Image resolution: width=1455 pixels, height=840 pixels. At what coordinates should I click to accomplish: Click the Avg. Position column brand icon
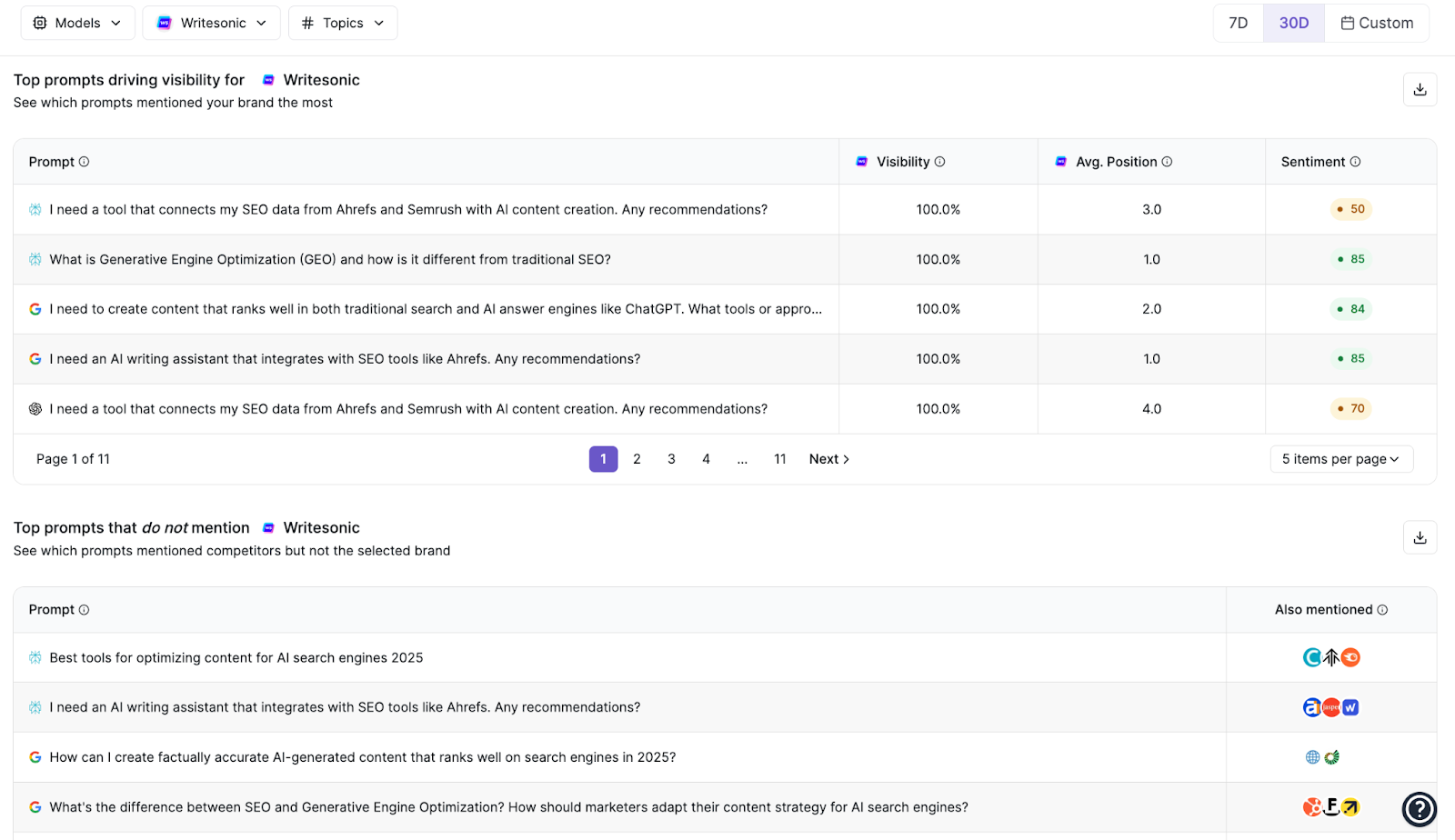pyautogui.click(x=1061, y=162)
